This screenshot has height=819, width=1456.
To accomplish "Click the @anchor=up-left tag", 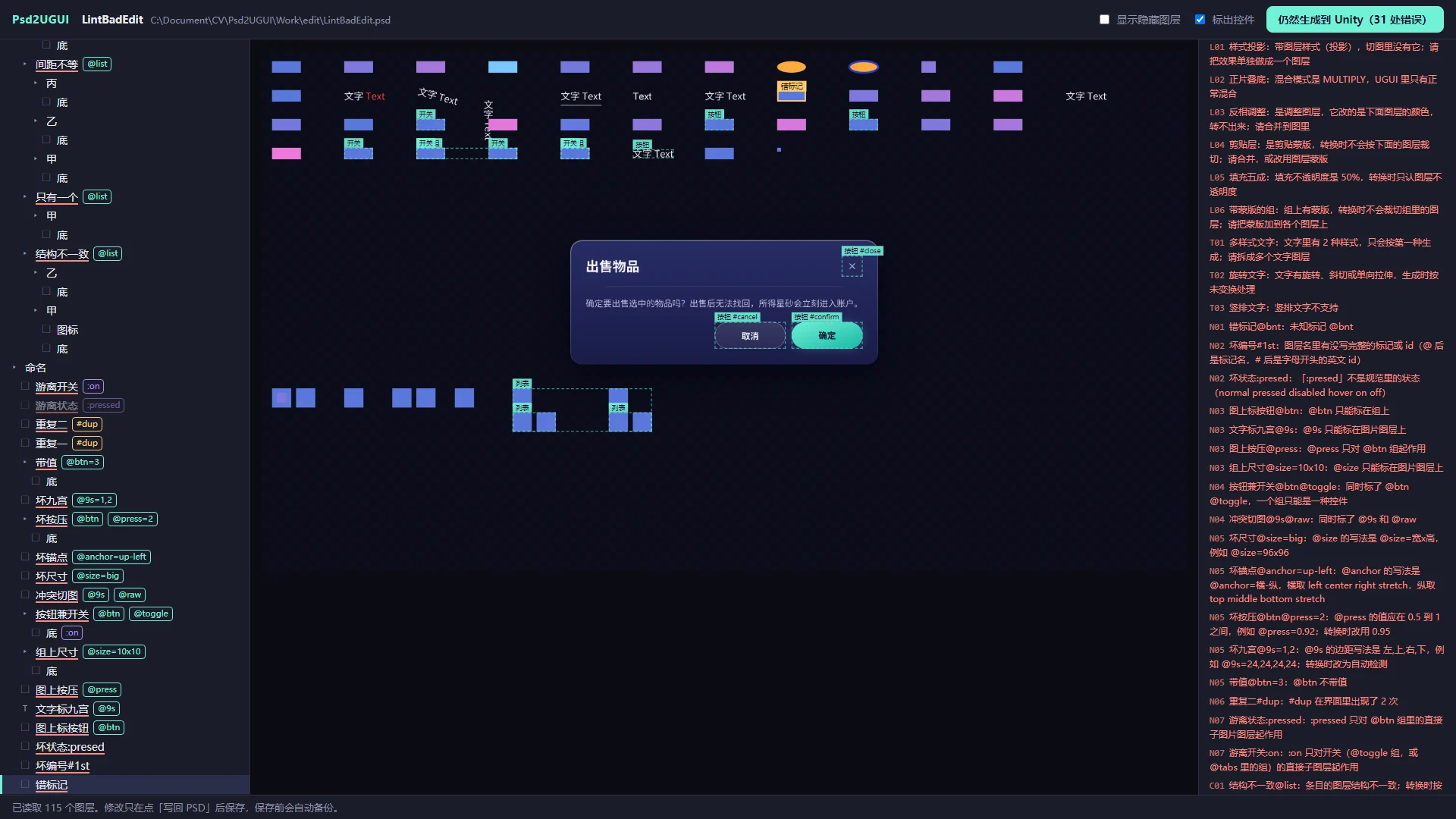I will pyautogui.click(x=111, y=557).
